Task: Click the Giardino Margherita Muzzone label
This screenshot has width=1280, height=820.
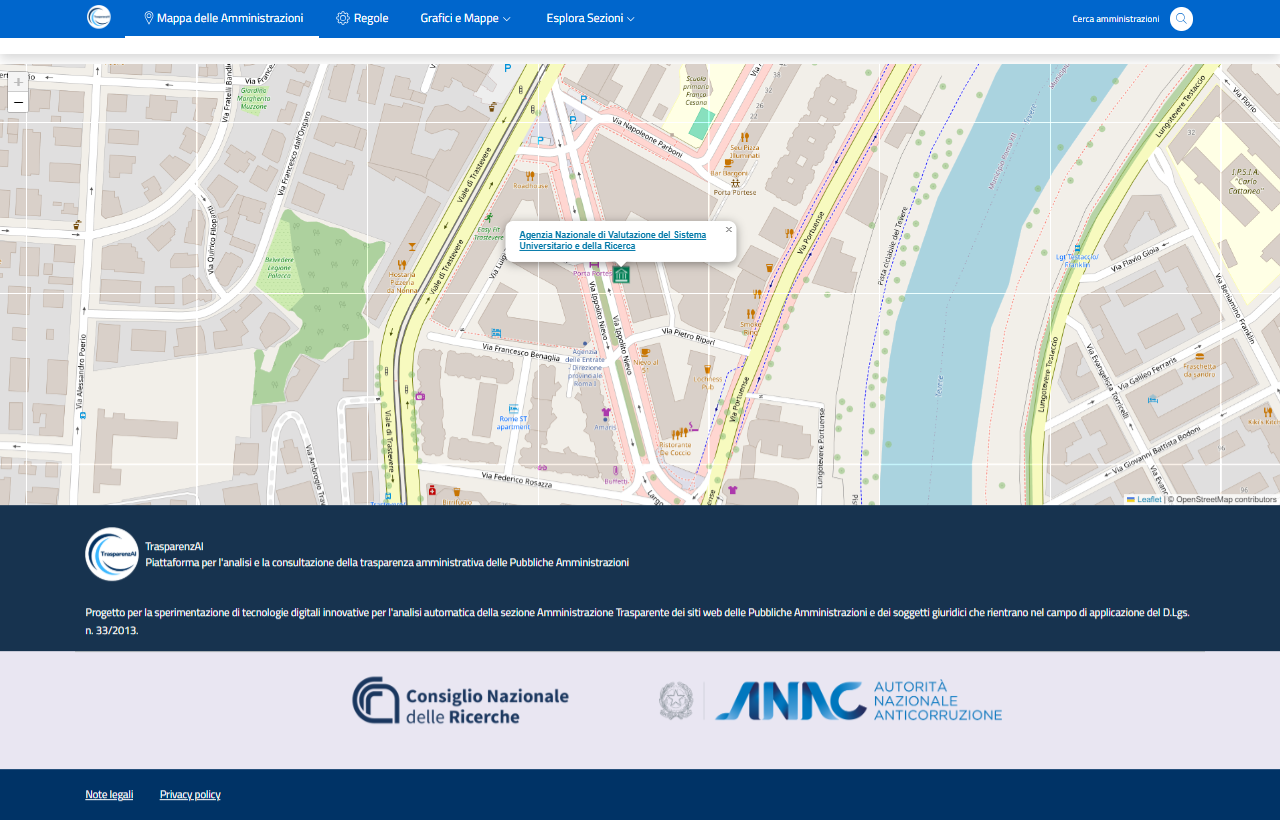Action: coord(253,98)
